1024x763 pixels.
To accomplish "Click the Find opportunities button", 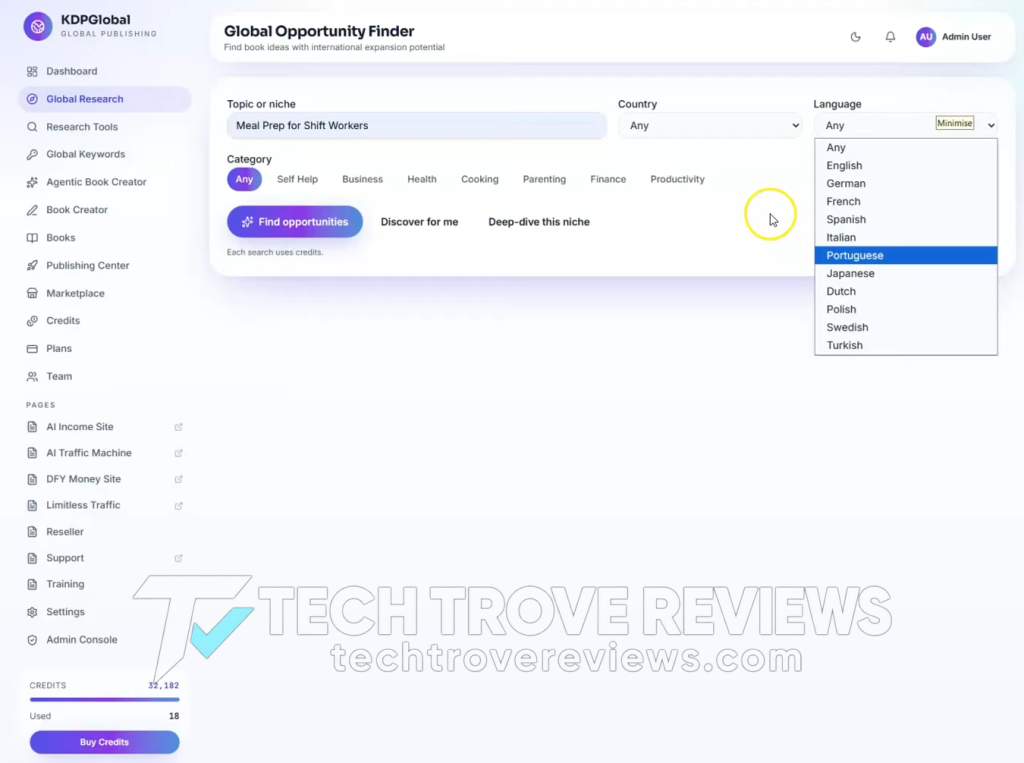I will (x=295, y=222).
